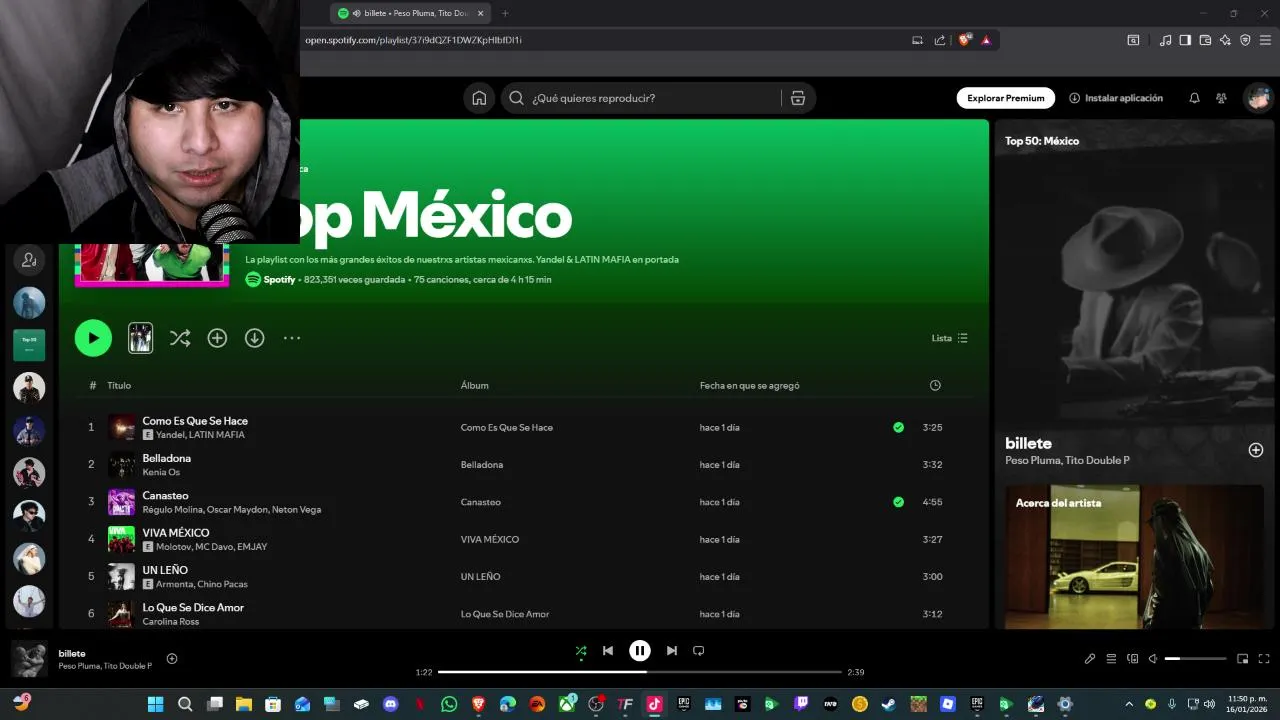Open browser hamburger menu
The width and height of the screenshot is (1280, 720).
(x=1265, y=40)
